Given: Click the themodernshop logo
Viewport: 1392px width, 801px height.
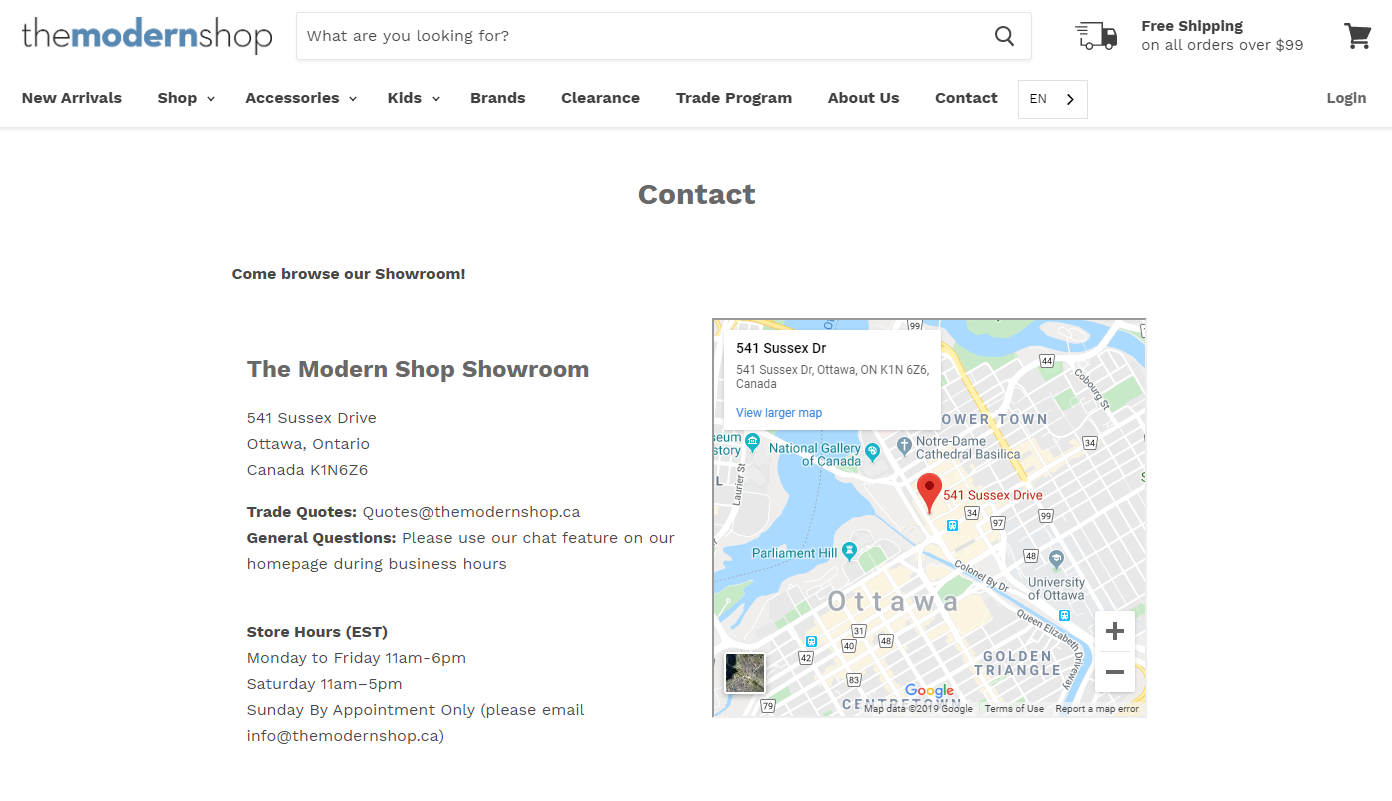Looking at the screenshot, I should pos(146,35).
